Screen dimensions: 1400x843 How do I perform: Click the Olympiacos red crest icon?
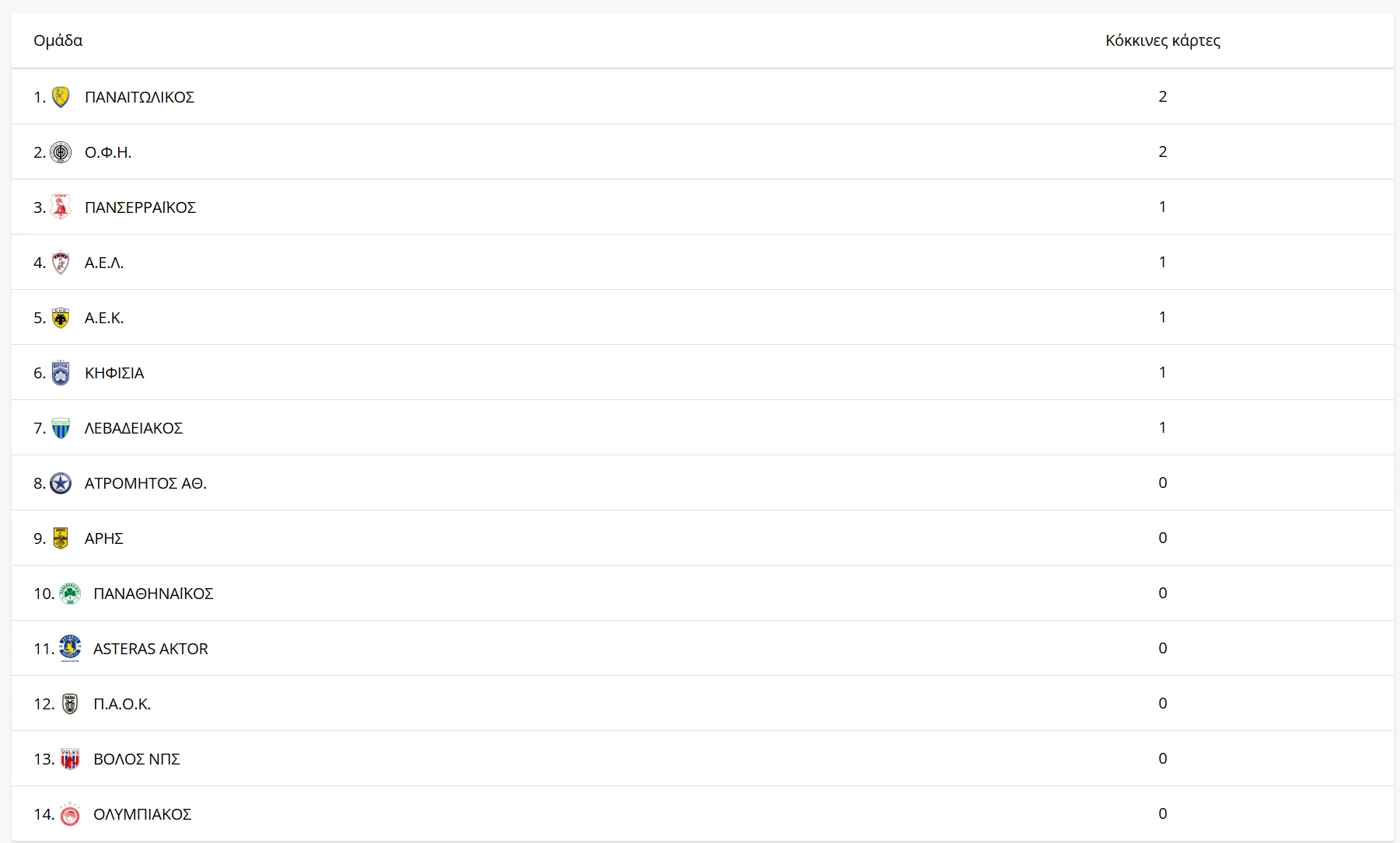pyautogui.click(x=70, y=814)
